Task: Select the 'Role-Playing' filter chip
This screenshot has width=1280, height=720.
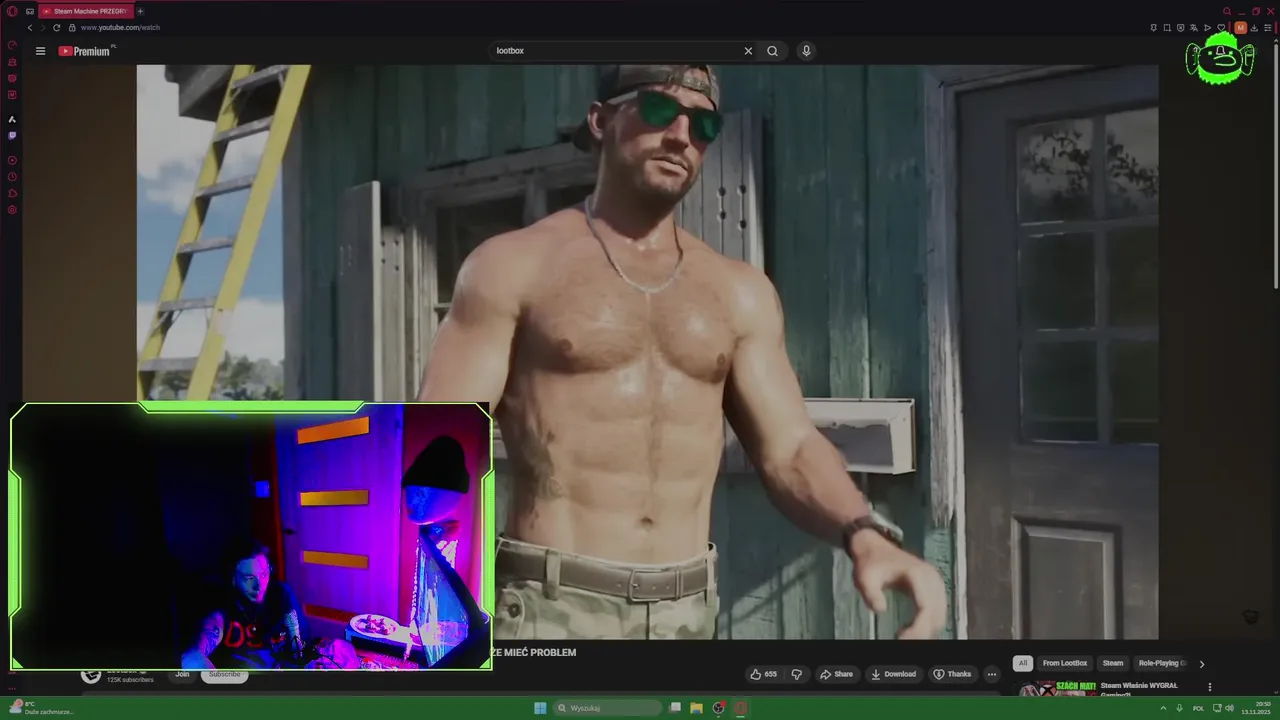Action: 1161,663
